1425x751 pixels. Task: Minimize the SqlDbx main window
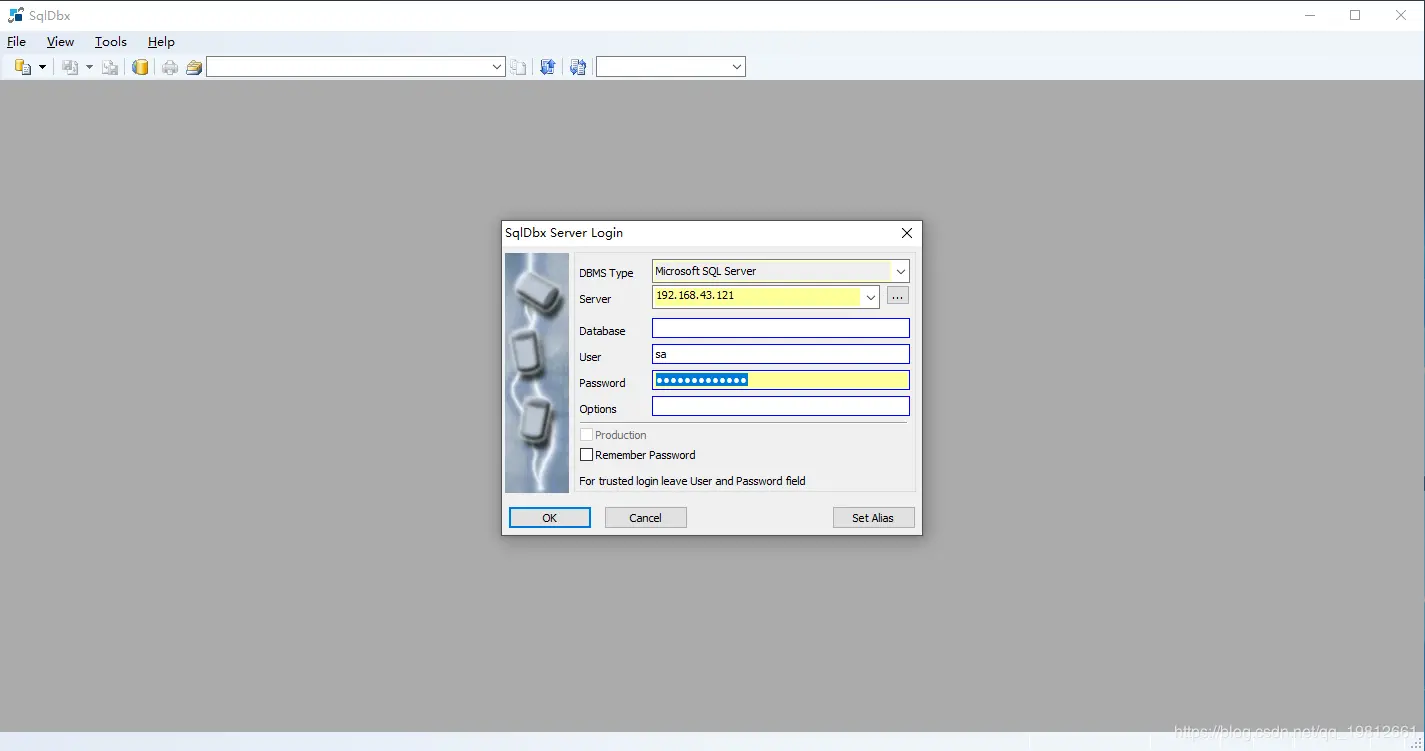[x=1310, y=15]
